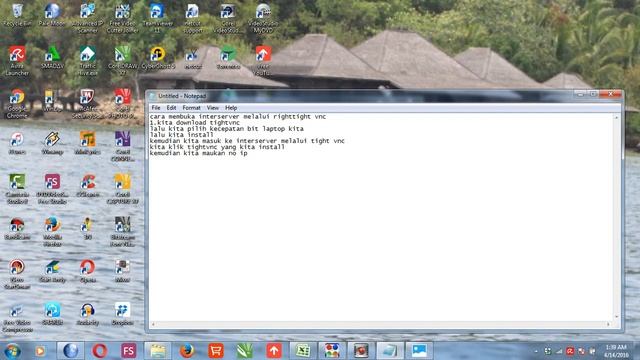Open Free Video Cutter Joiner shortcut
640x360 pixels.
pyautogui.click(x=122, y=18)
